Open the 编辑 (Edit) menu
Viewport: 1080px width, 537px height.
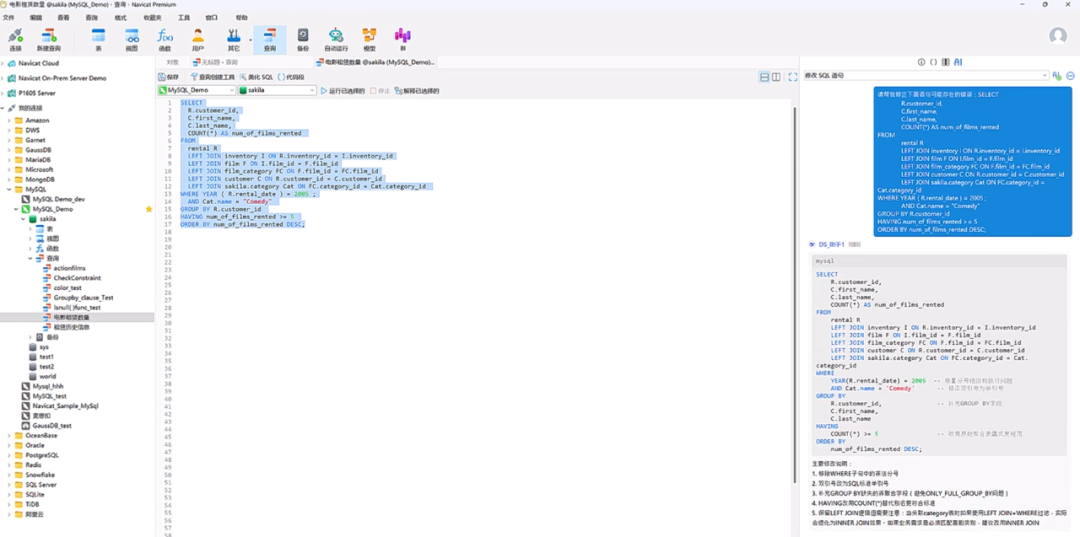(36, 17)
